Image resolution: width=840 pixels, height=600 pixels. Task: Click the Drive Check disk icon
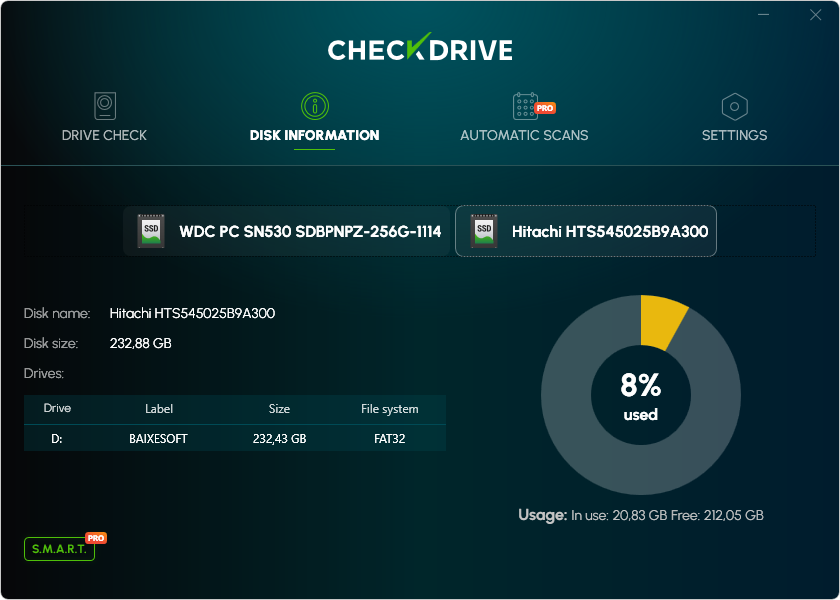104,106
